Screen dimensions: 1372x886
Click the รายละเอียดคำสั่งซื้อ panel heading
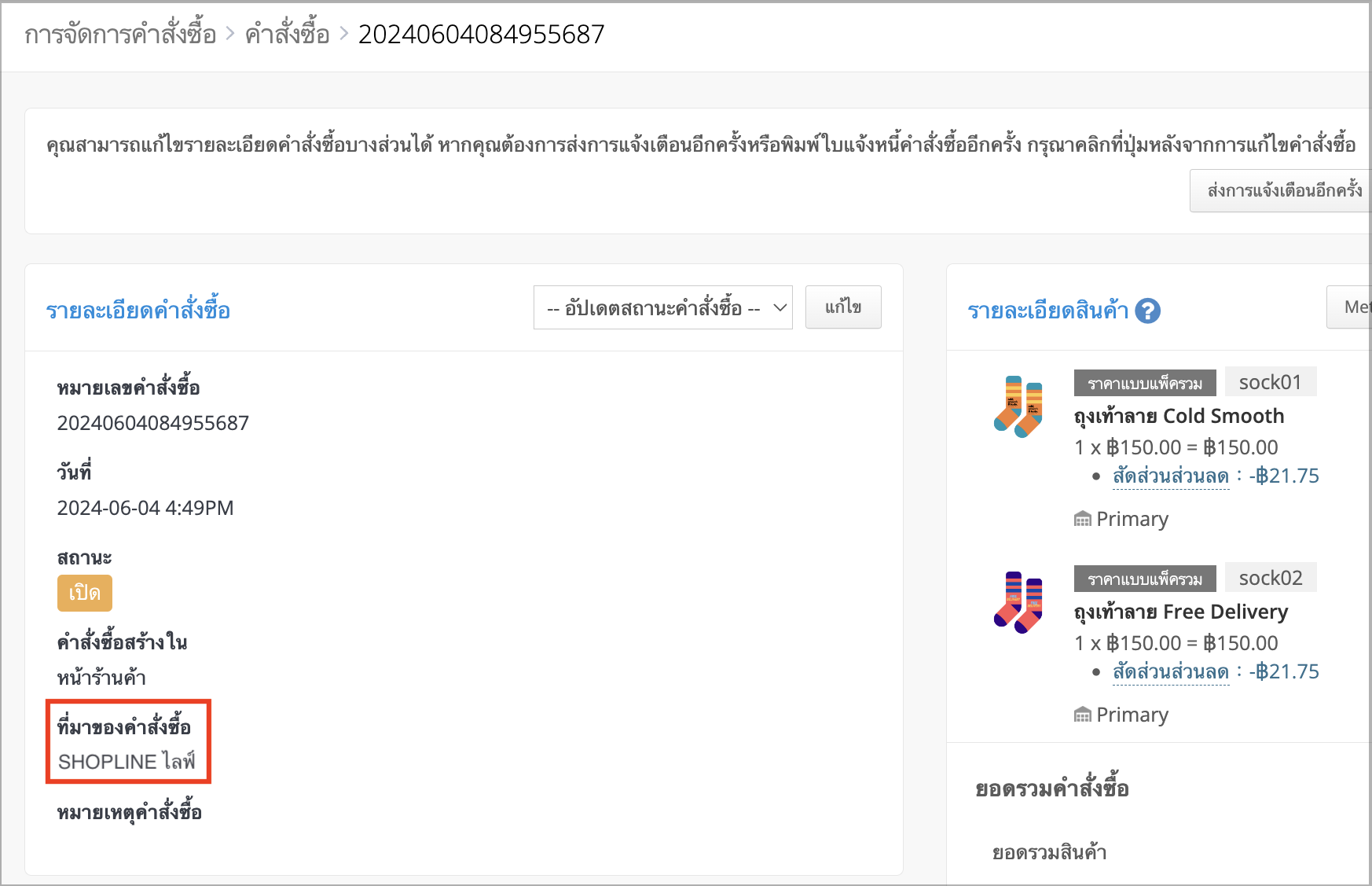(138, 311)
